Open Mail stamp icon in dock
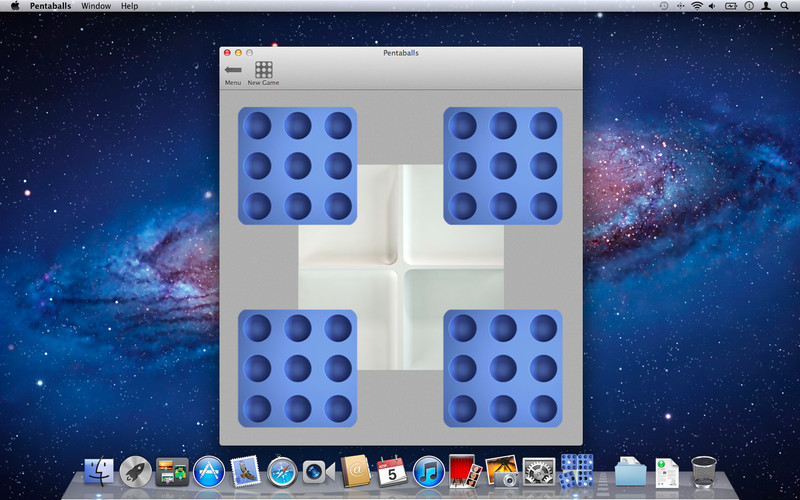This screenshot has height=500, width=800. [246, 471]
